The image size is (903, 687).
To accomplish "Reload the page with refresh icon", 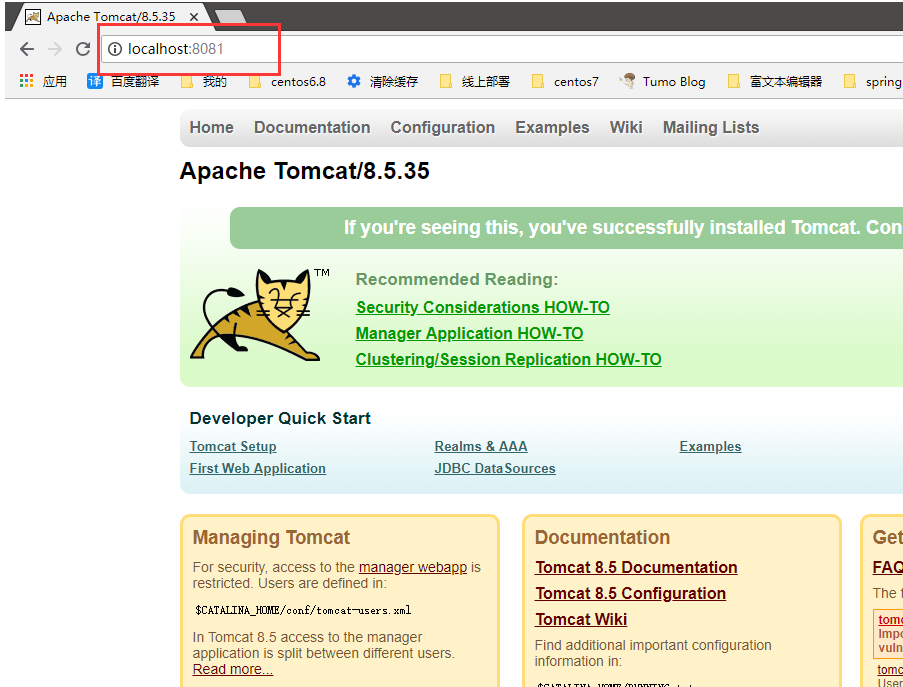I will click(83, 49).
